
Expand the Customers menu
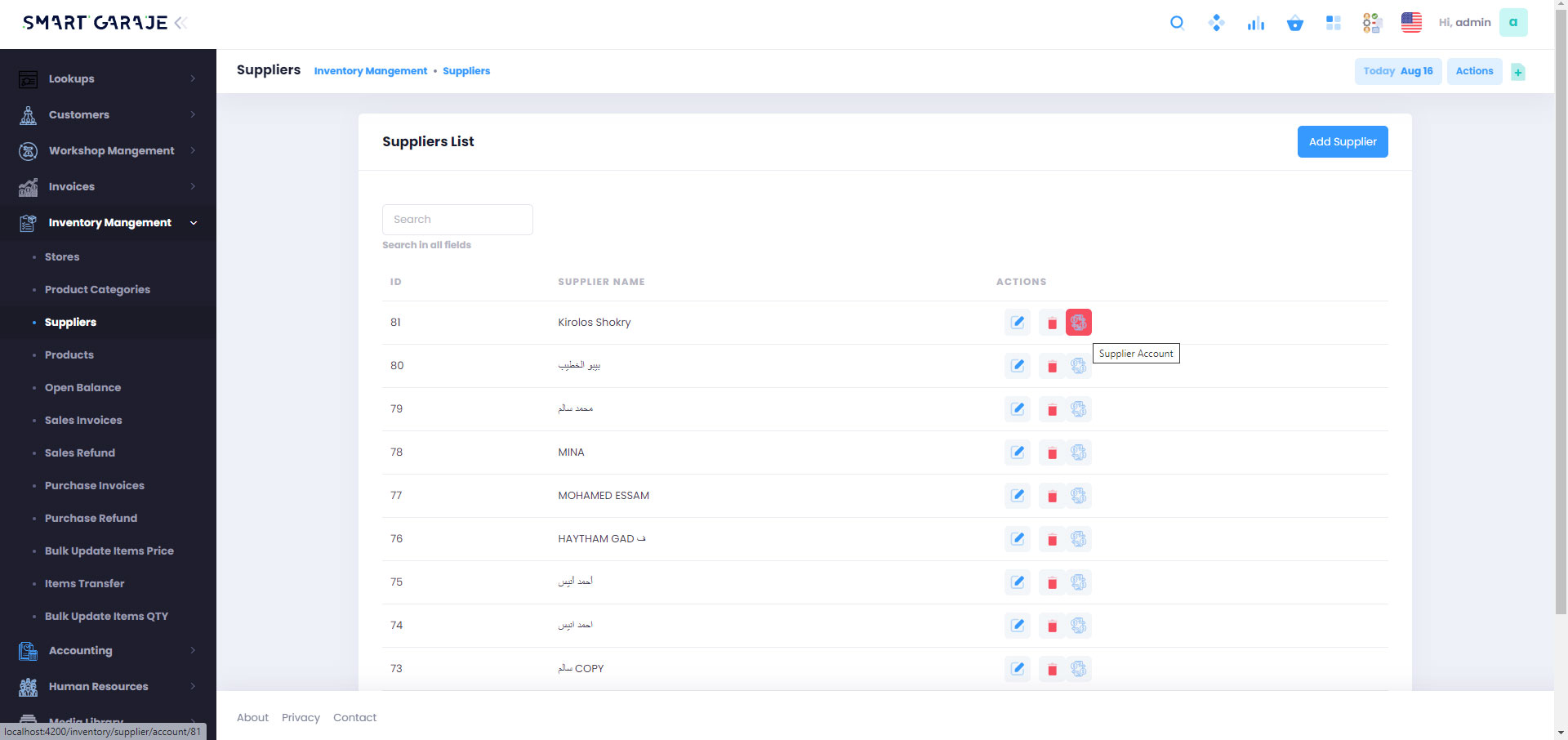point(108,115)
